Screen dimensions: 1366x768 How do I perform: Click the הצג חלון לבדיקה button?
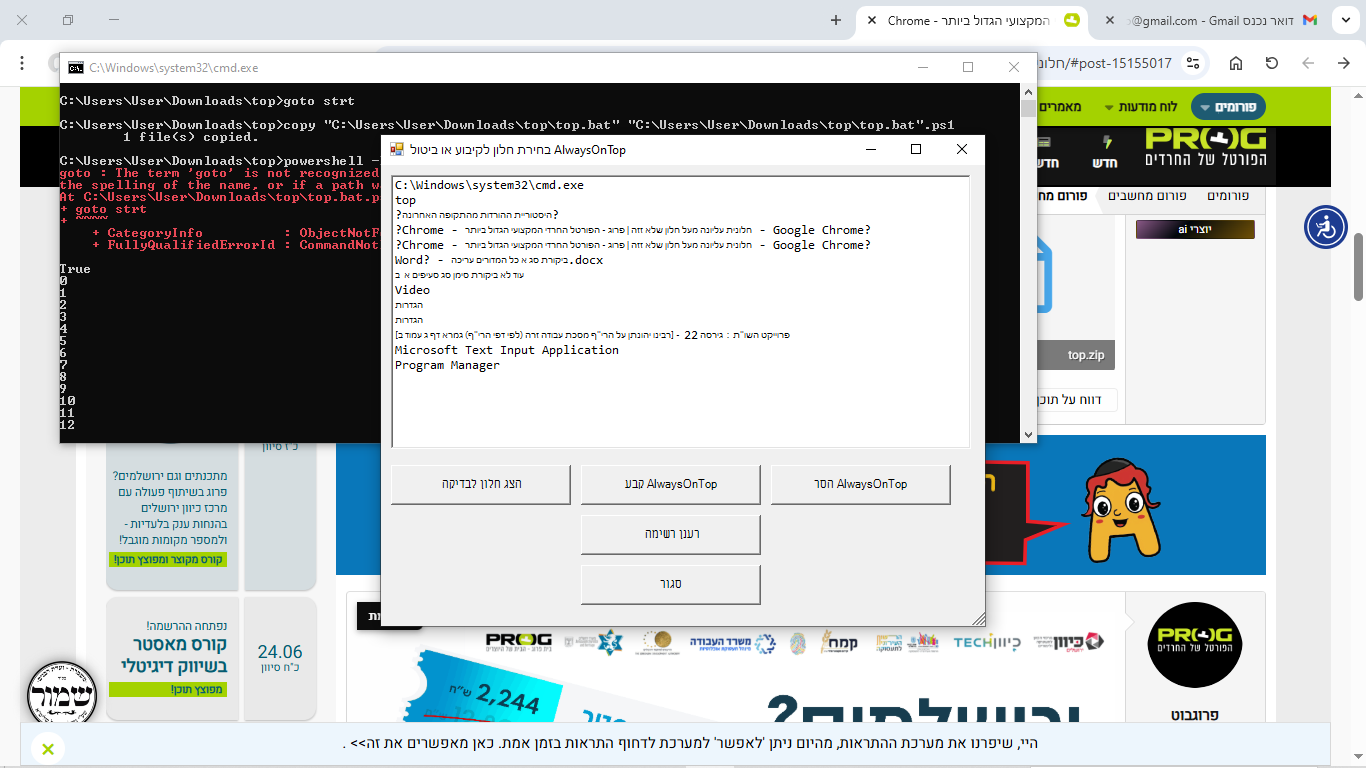click(481, 484)
